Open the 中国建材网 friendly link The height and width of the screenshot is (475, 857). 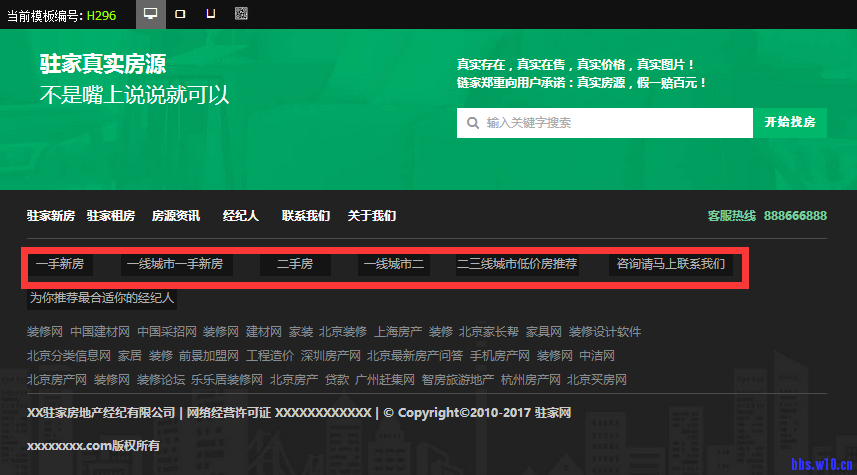tap(100, 331)
